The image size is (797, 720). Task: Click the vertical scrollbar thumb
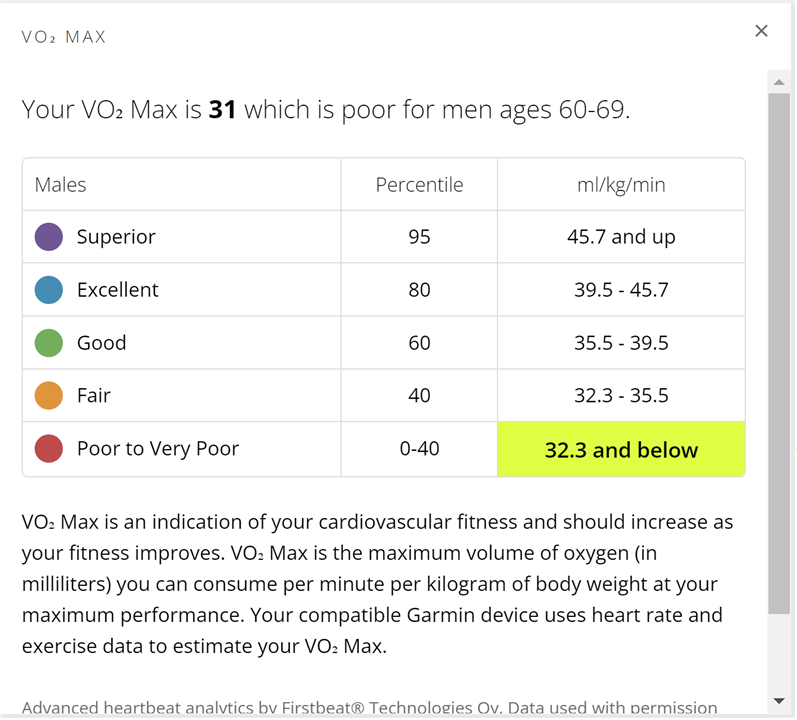click(779, 354)
